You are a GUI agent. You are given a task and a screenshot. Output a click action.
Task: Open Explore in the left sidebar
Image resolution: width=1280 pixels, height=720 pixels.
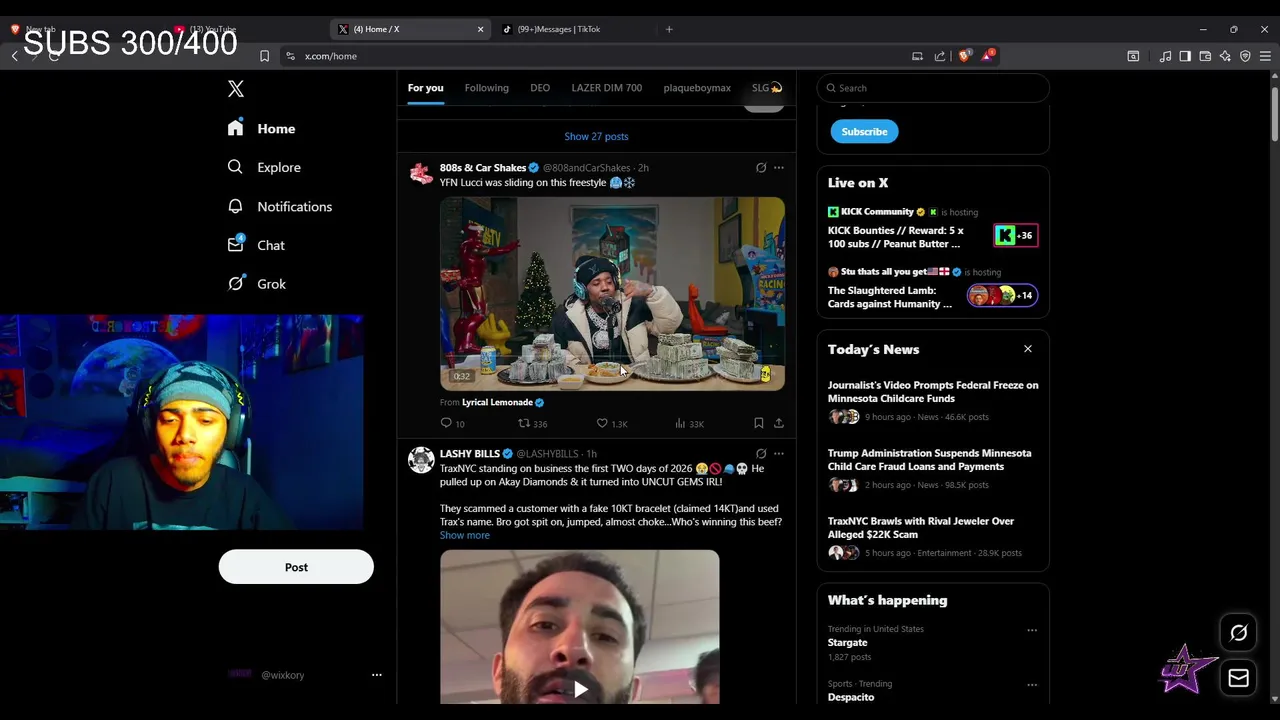(263, 167)
